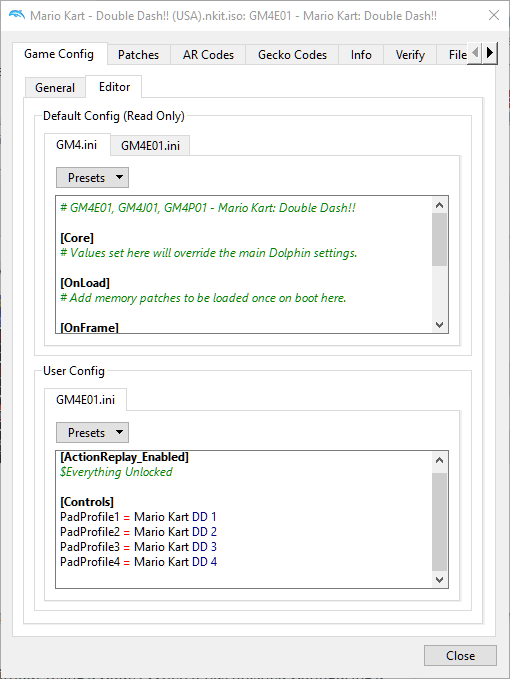Click the Close button

click(x=460, y=656)
